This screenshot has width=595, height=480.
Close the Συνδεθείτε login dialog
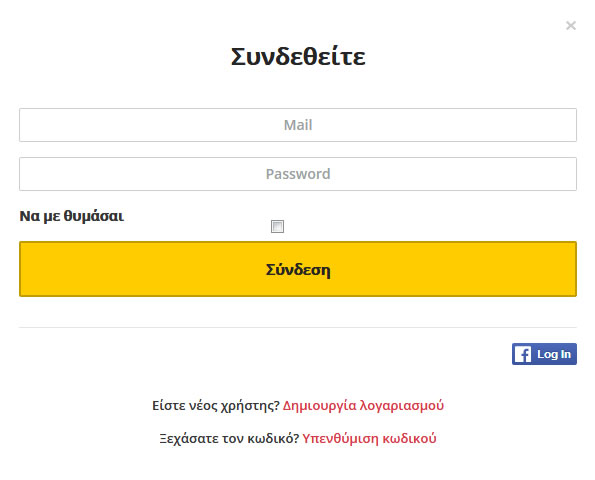tap(571, 25)
